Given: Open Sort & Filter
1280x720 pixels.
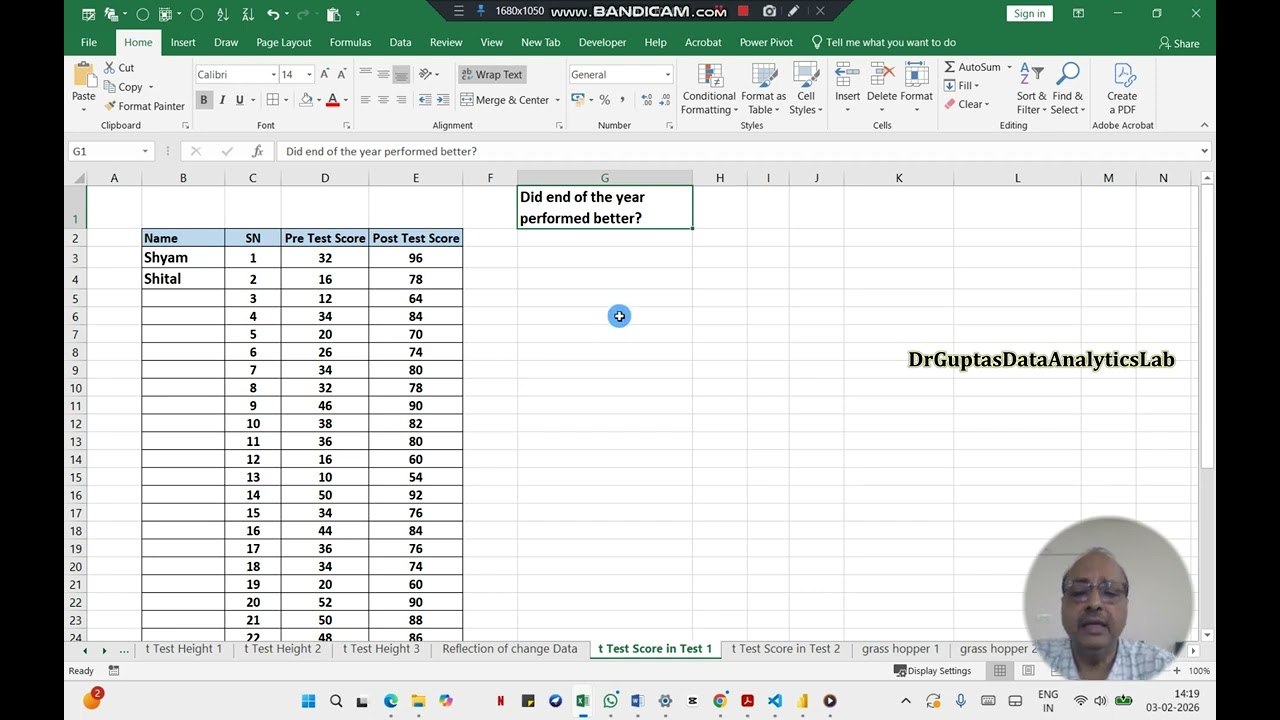Looking at the screenshot, I should (x=1031, y=90).
